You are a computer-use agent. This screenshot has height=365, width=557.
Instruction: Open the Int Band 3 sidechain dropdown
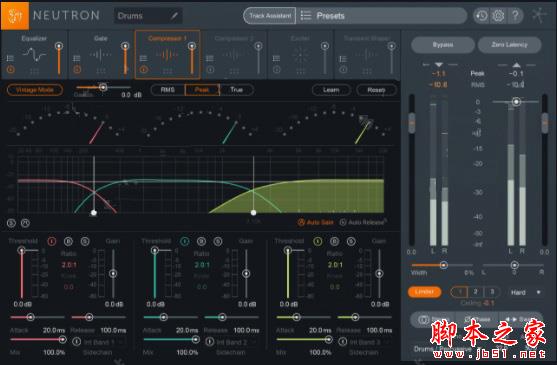(370, 342)
